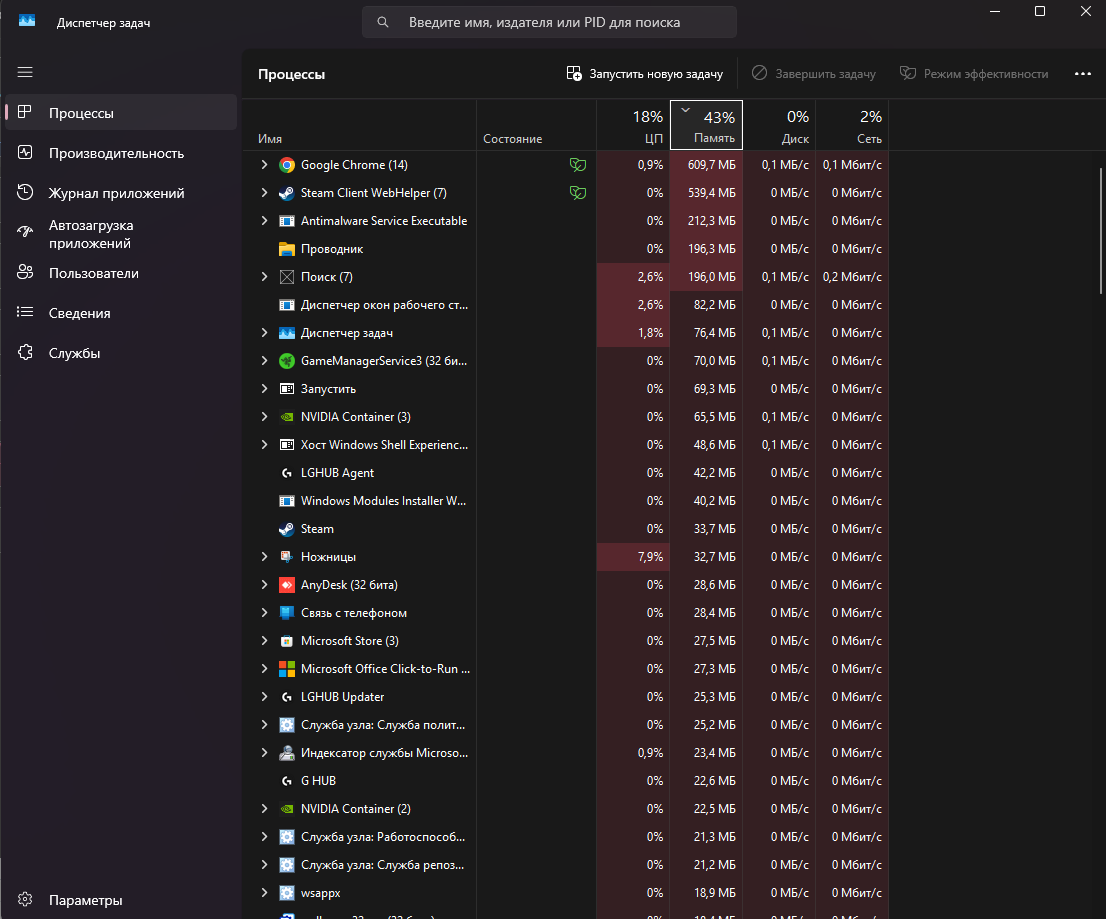Click Steam WebHelper's efficiency leaf icon
The image size is (1106, 919).
tap(578, 193)
